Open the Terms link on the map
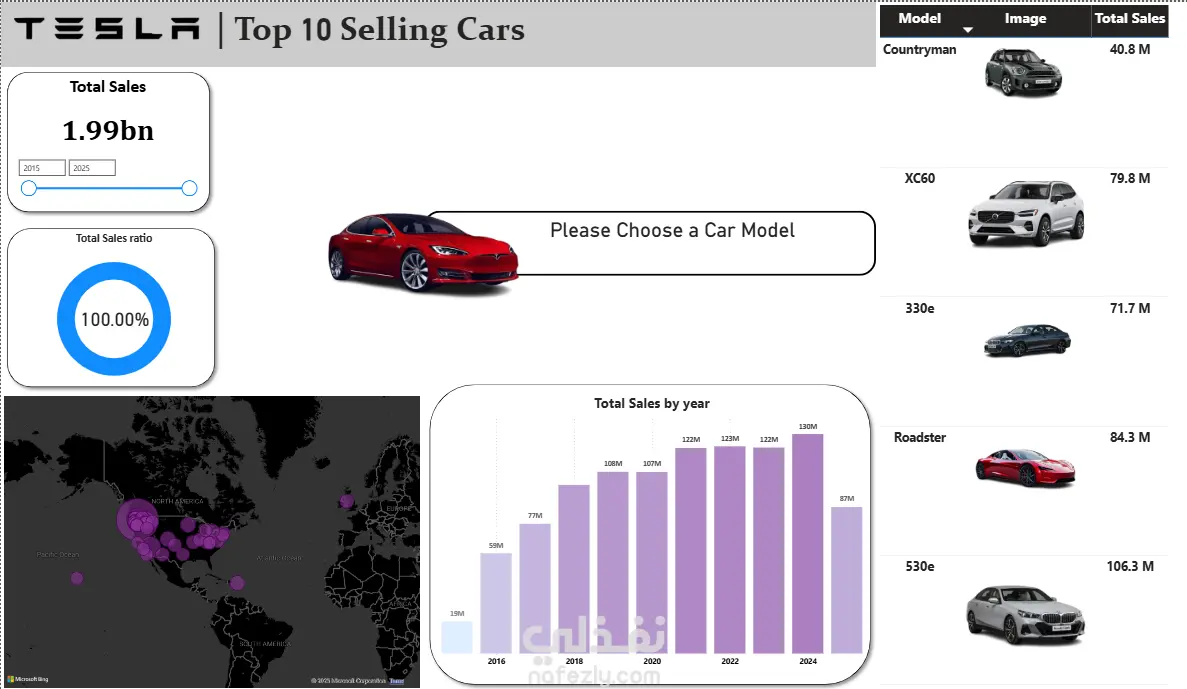Image resolution: width=1187 pixels, height=689 pixels. (x=397, y=681)
